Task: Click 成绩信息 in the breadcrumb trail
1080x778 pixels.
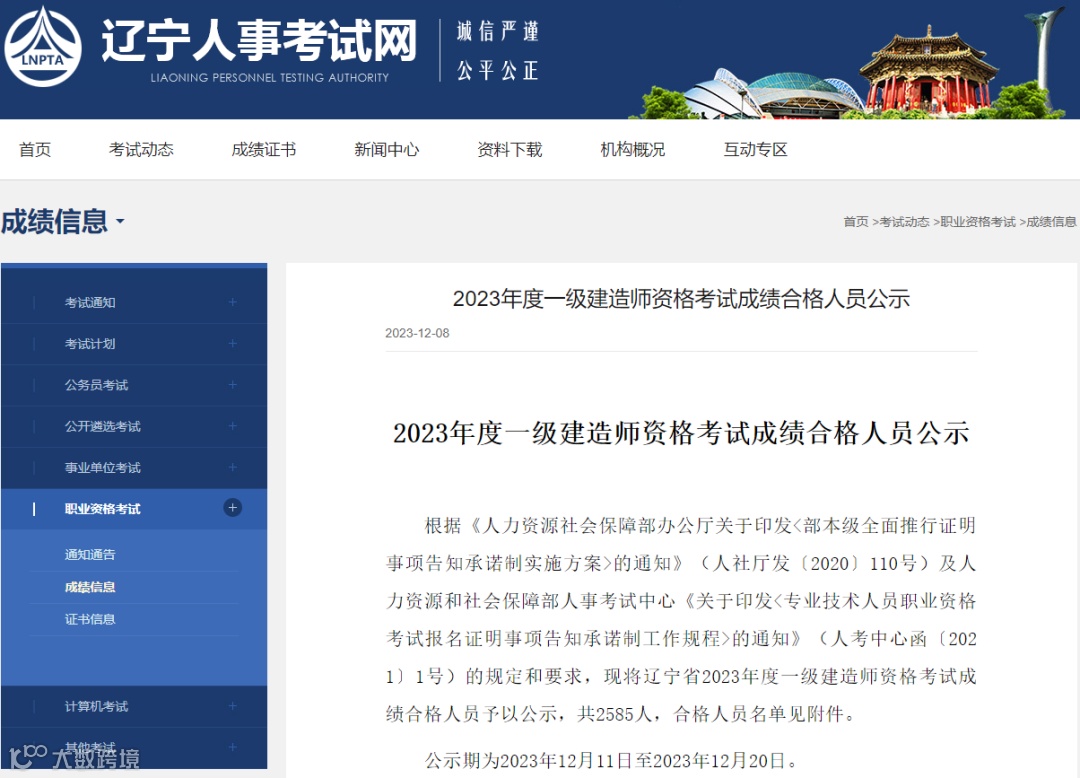Action: click(1051, 222)
